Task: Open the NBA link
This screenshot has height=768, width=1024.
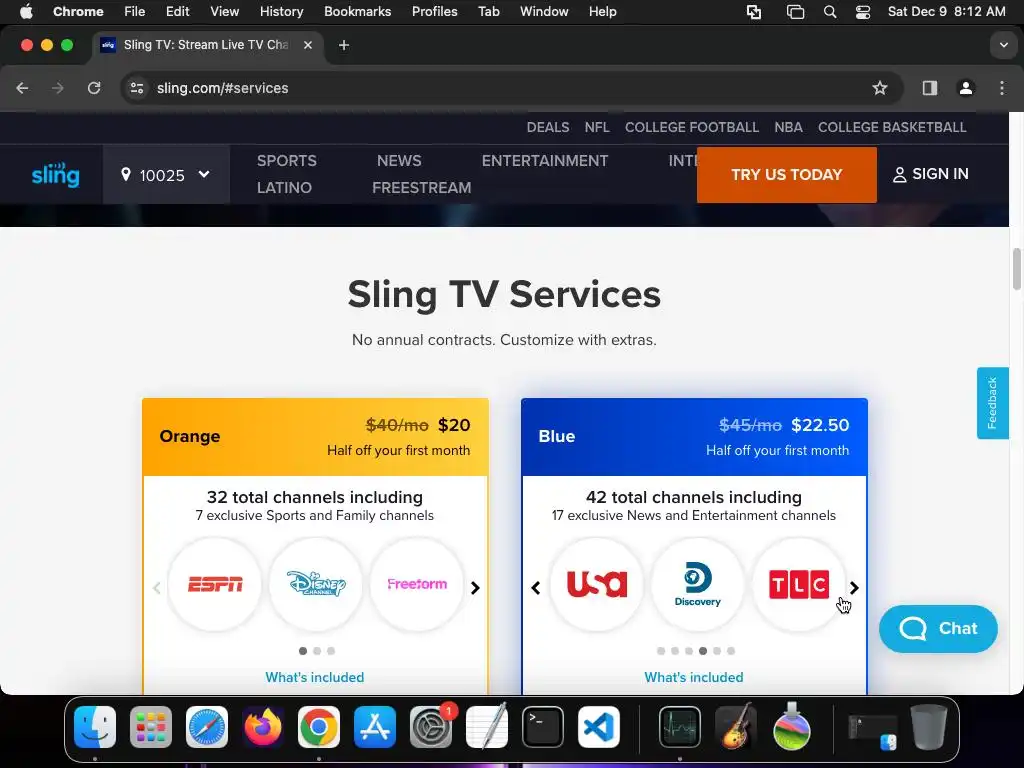Action: 788,127
